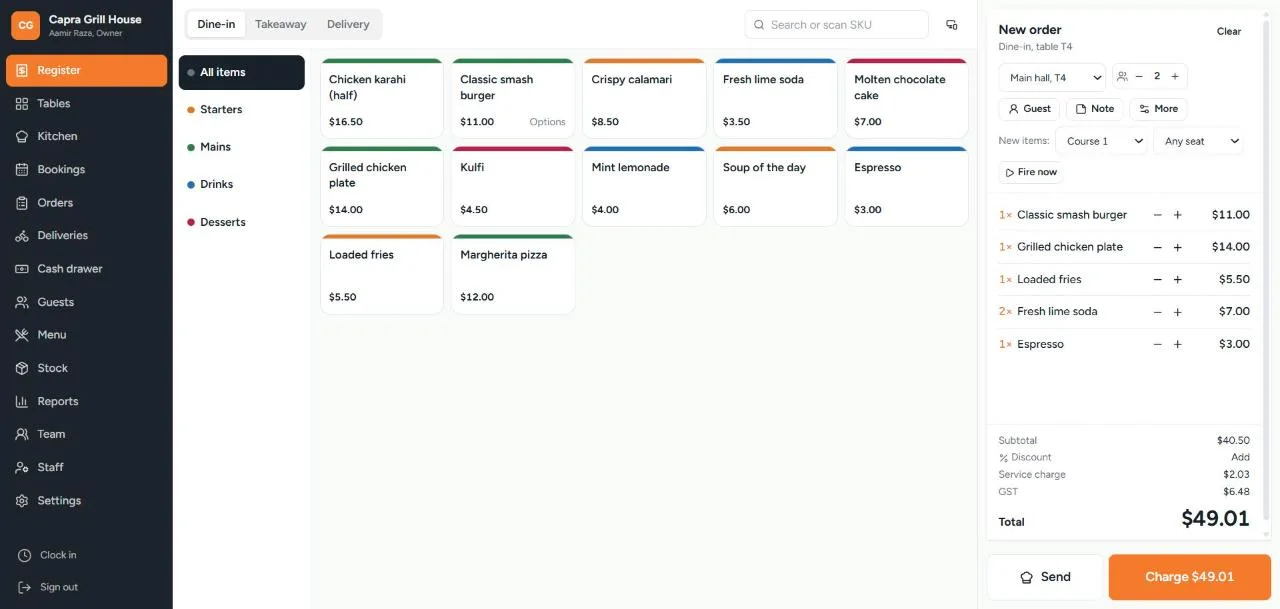Increase Espresso quantity in order
Screen dimensions: 1280x609
1178,344
